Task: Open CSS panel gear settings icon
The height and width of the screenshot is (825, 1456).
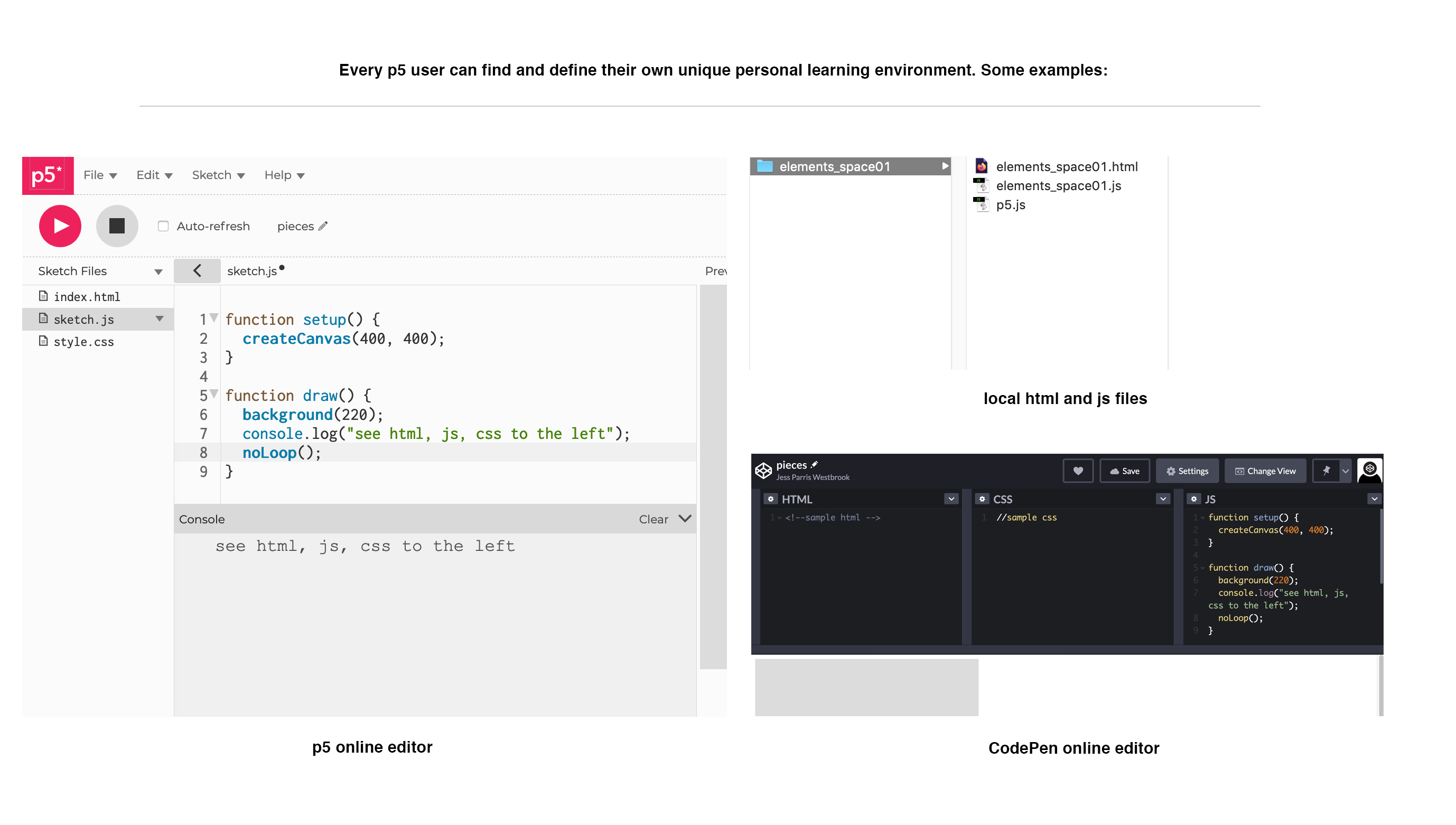Action: [982, 499]
